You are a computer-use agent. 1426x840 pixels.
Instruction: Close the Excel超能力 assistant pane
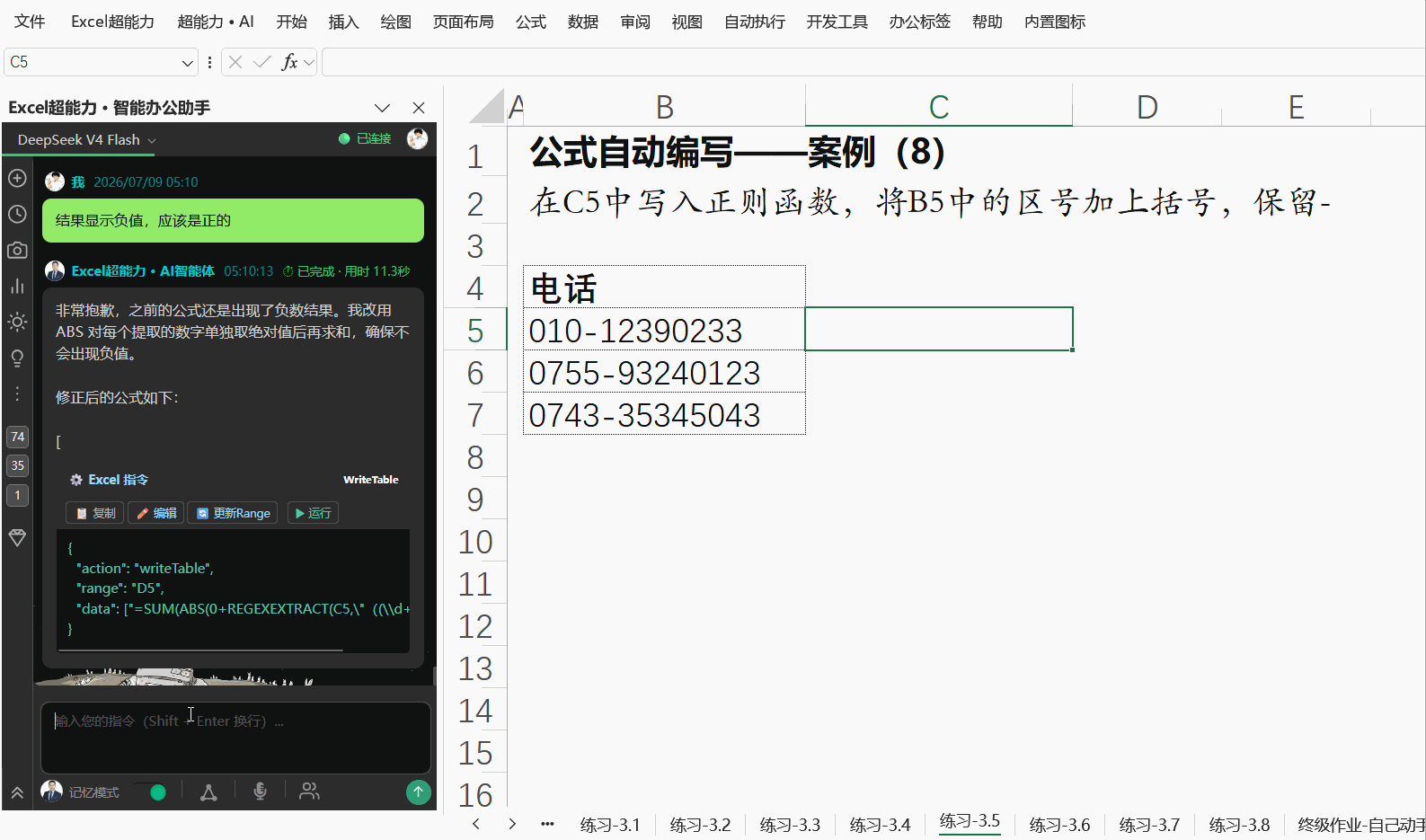419,108
